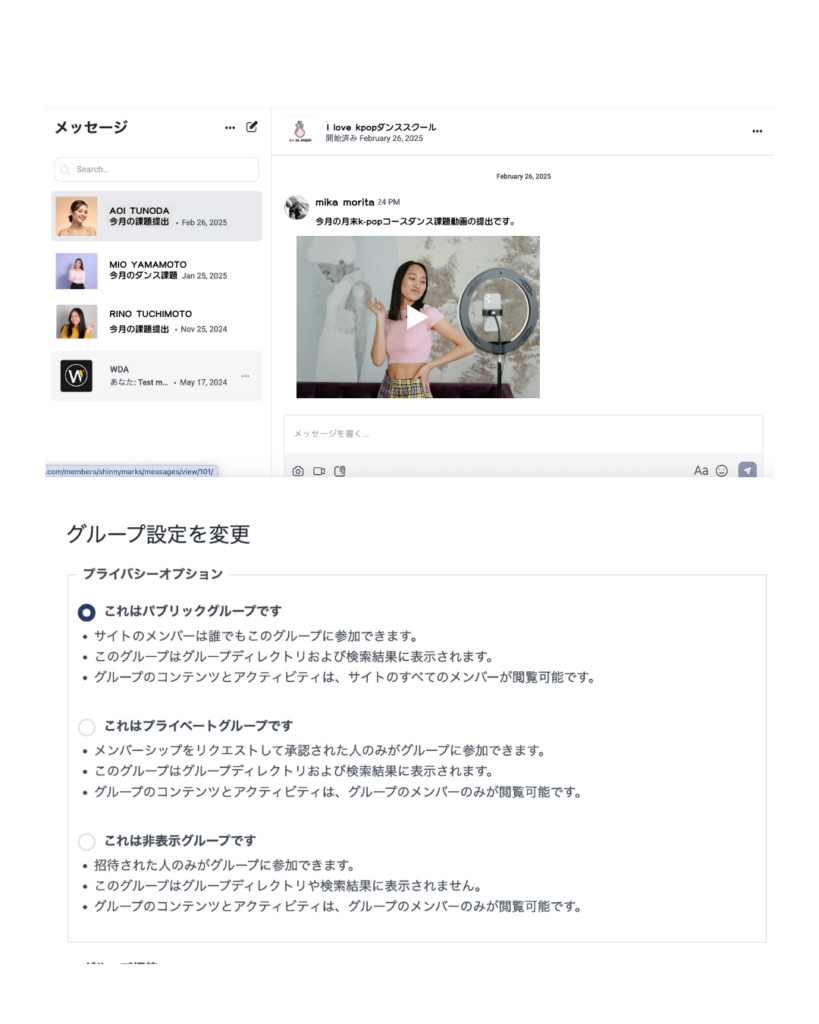The height and width of the screenshot is (1024, 819).
Task: Click the compose new message icon
Action: 251,127
